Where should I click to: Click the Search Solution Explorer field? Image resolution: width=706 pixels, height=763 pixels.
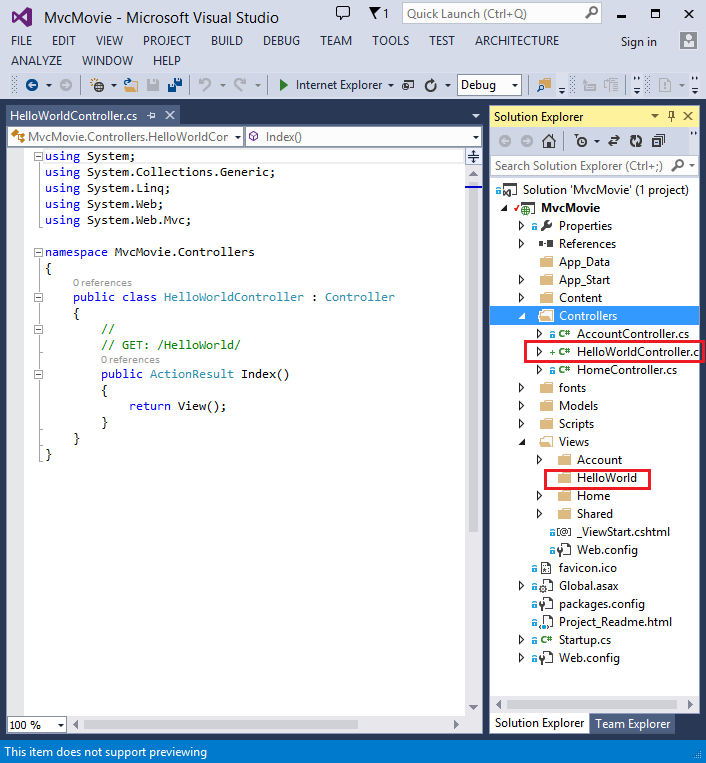click(x=581, y=166)
